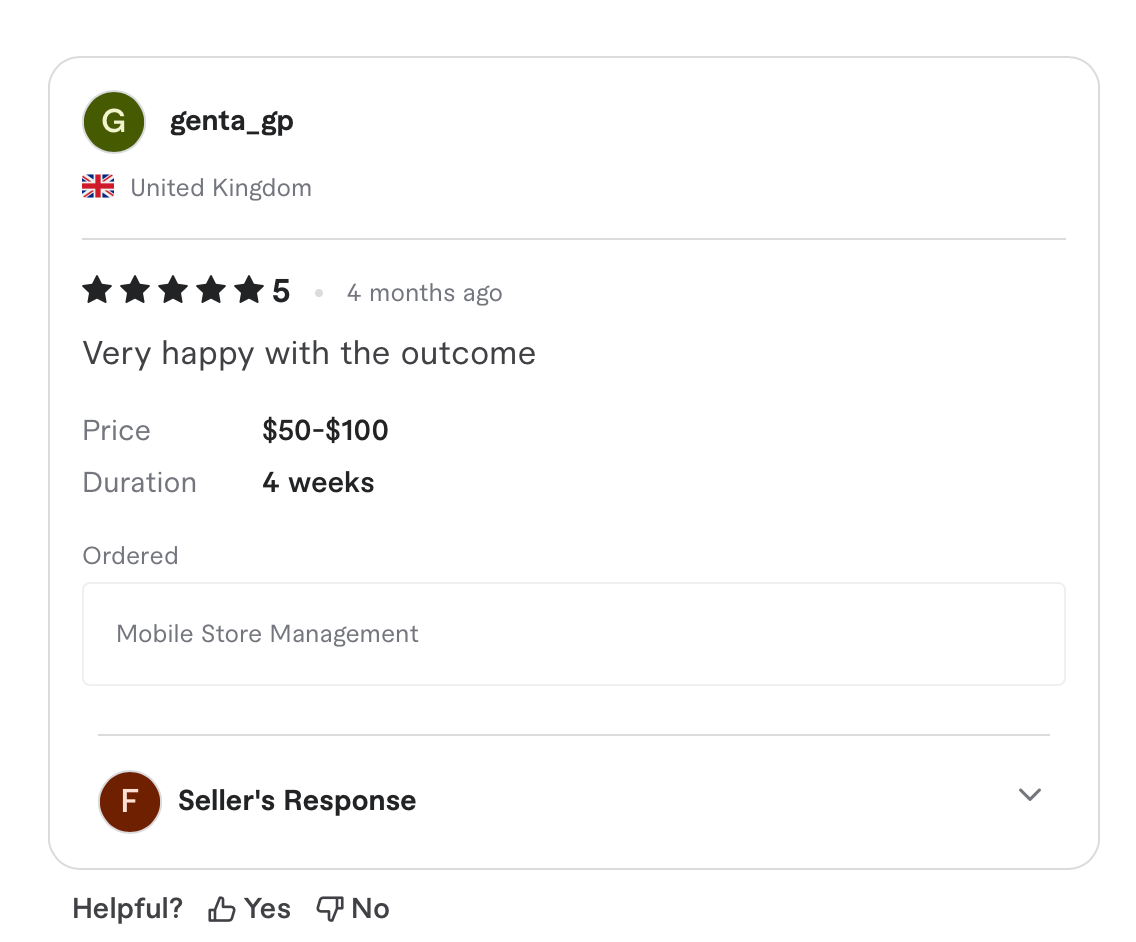The image size is (1136, 942).
Task: Select the fifth rating star
Action: click(248, 290)
